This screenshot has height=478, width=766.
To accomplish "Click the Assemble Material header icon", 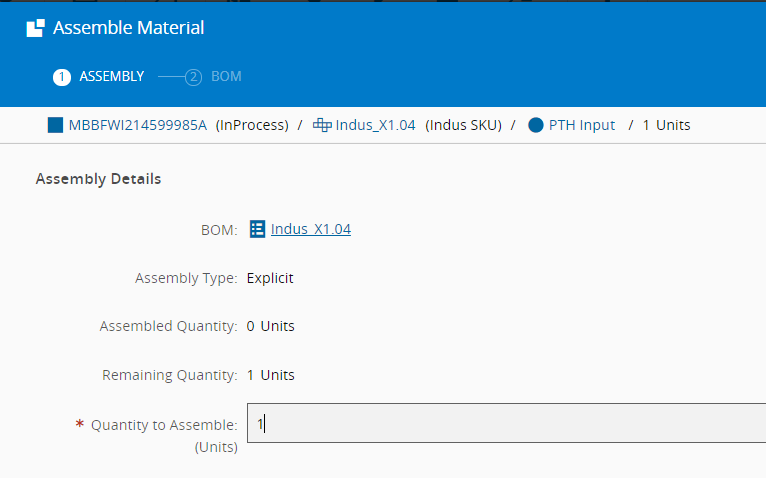I will tap(35, 28).
